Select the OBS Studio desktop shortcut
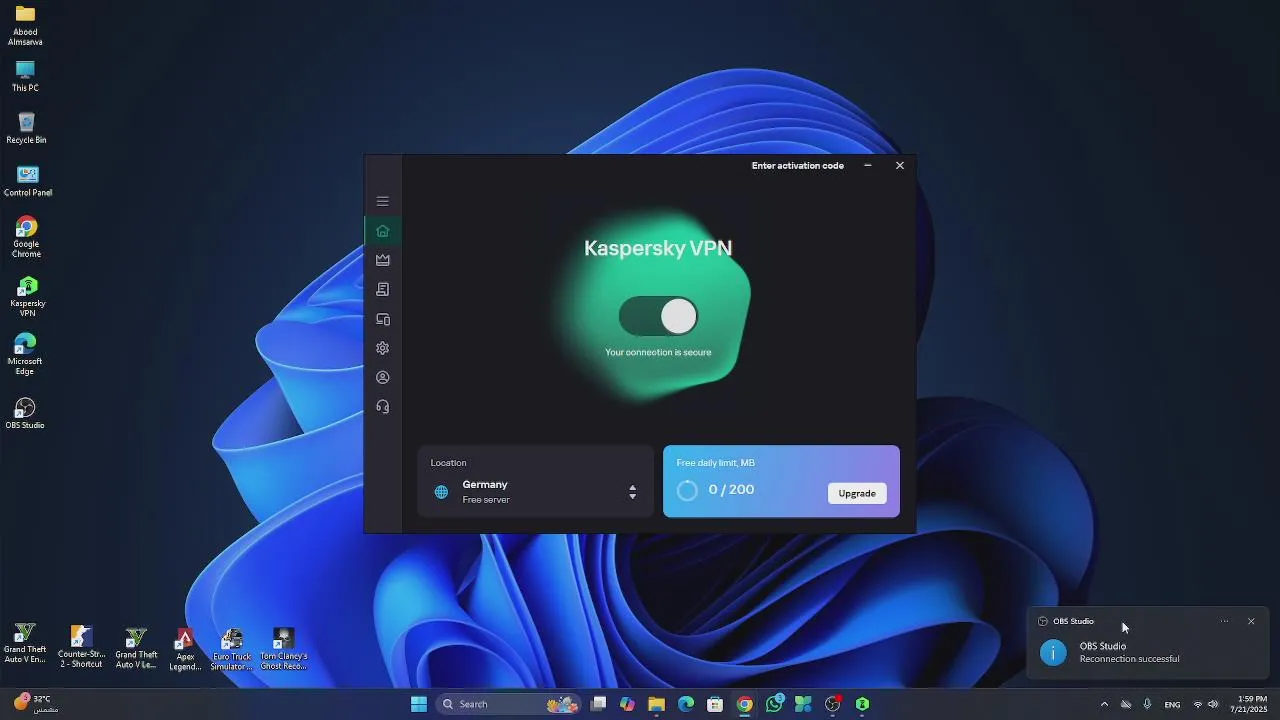 pyautogui.click(x=25, y=413)
